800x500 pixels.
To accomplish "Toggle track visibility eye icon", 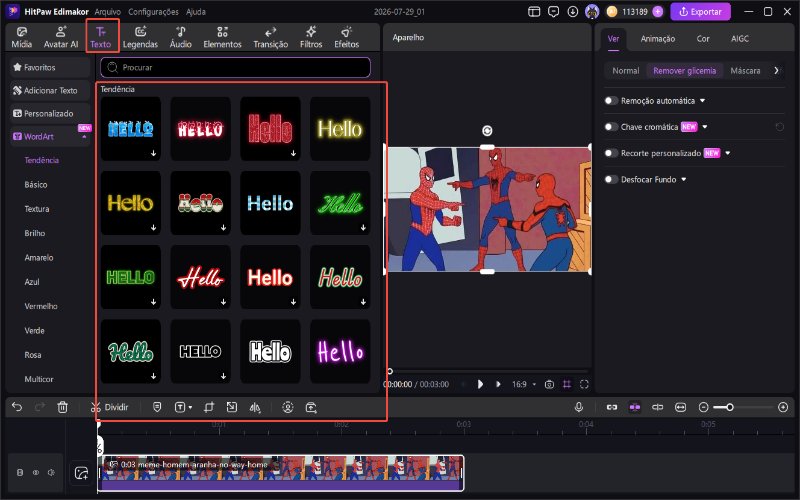I will (36, 472).
